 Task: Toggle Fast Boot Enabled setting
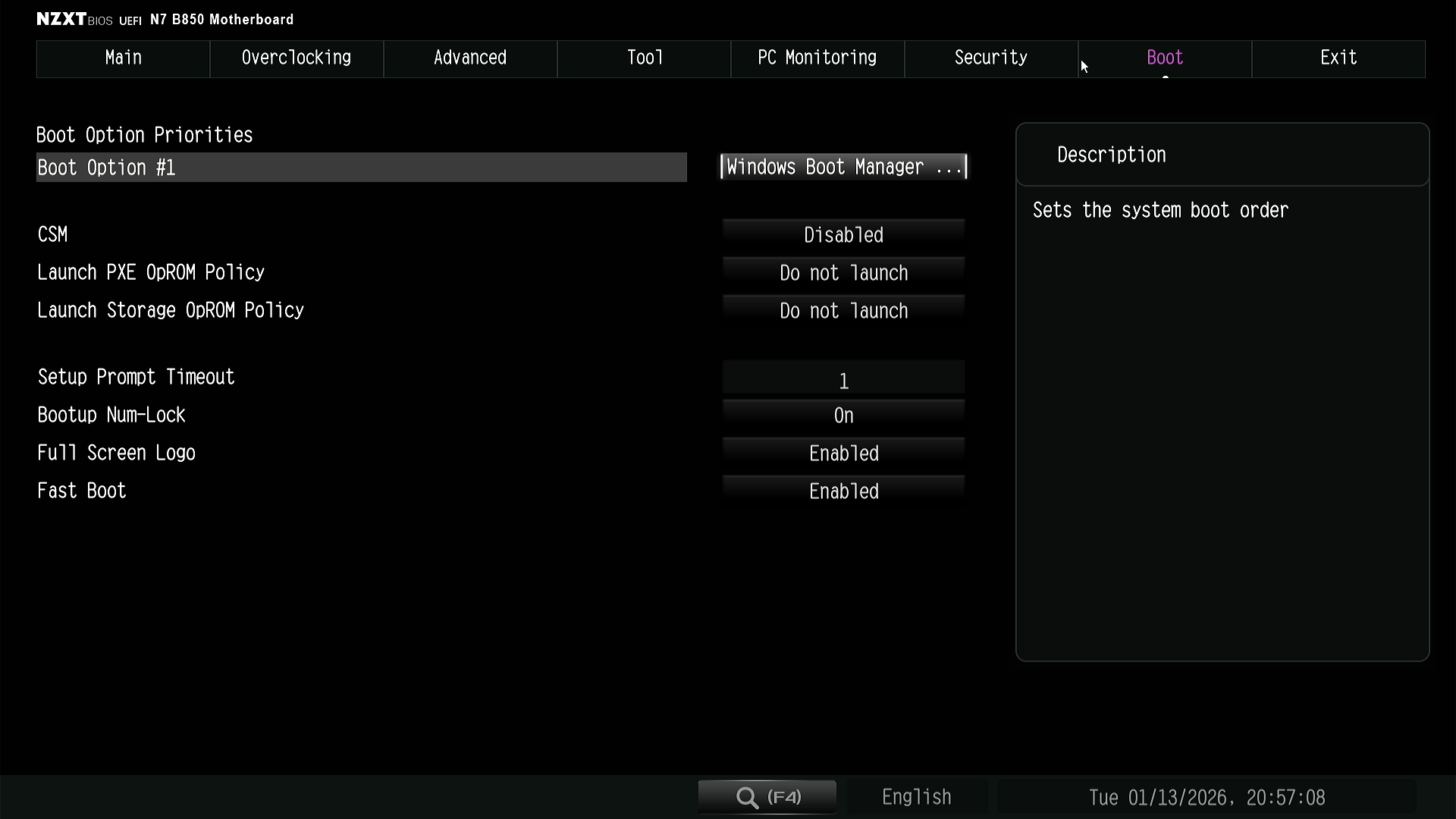click(x=843, y=491)
